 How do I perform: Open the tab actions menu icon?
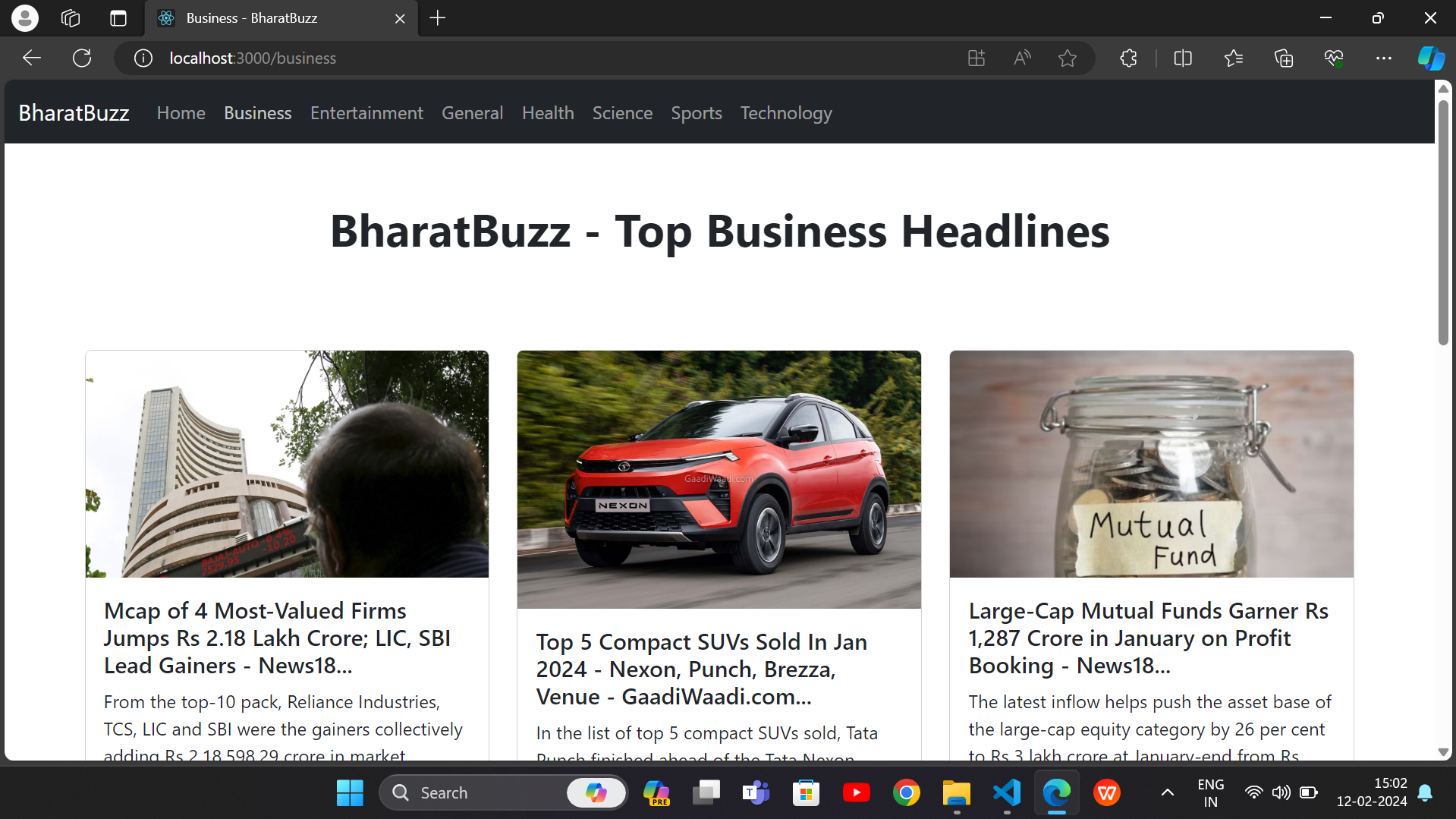118,18
